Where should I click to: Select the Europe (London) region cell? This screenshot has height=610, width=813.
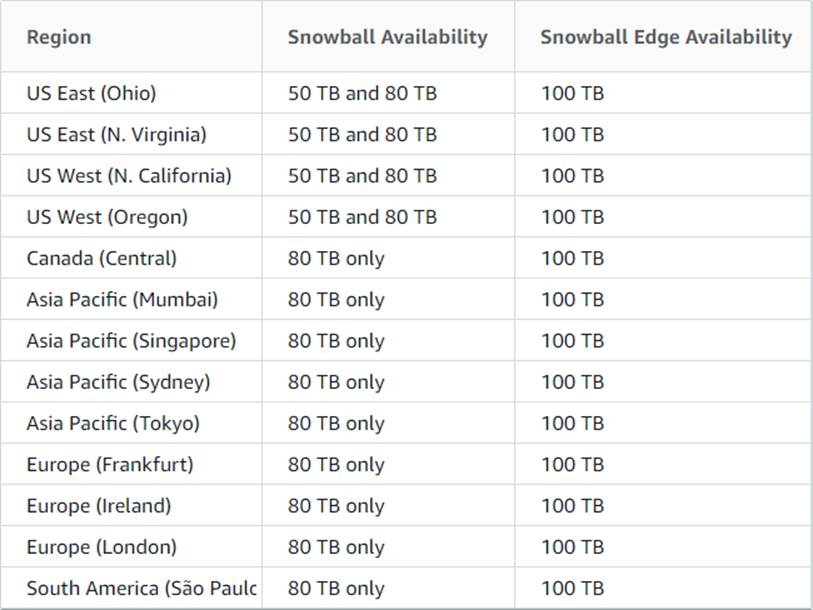102,547
